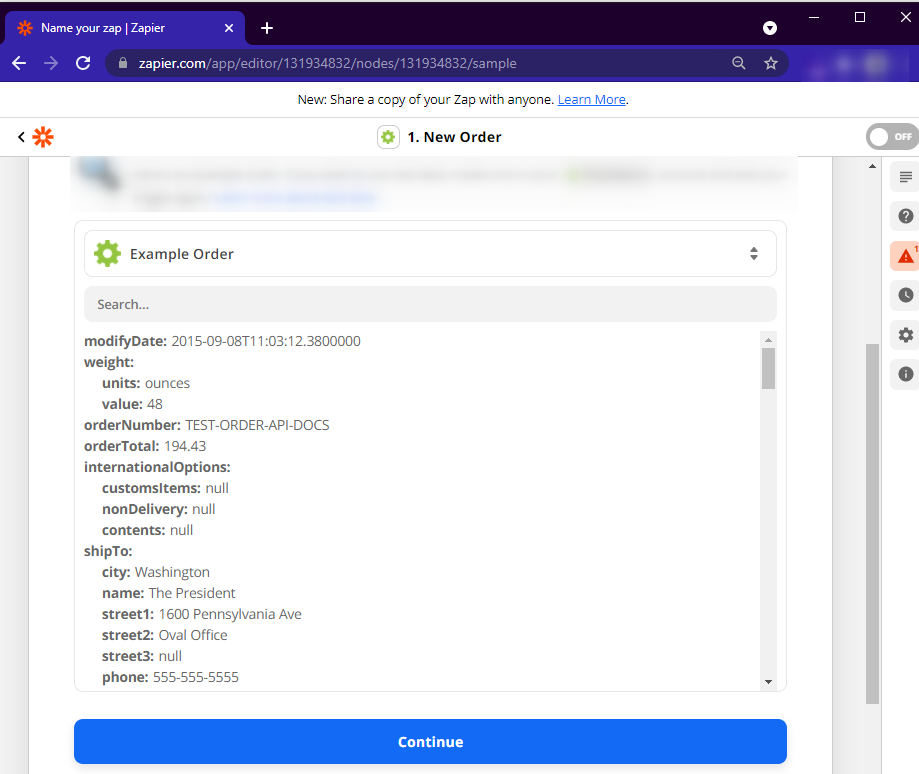Select the name The President entry
The width and height of the screenshot is (919, 774).
click(x=169, y=594)
